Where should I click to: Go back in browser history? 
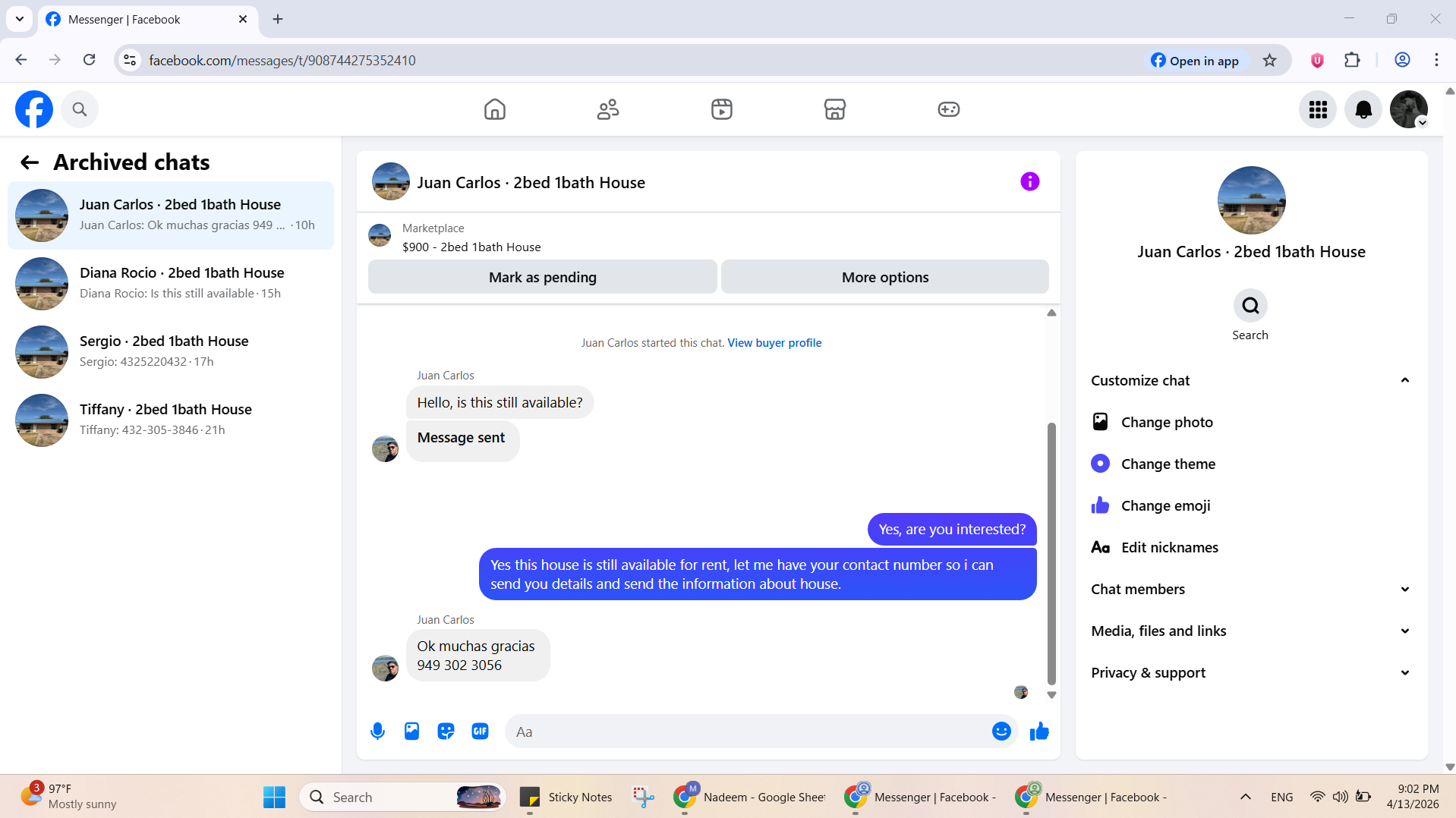tap(21, 60)
